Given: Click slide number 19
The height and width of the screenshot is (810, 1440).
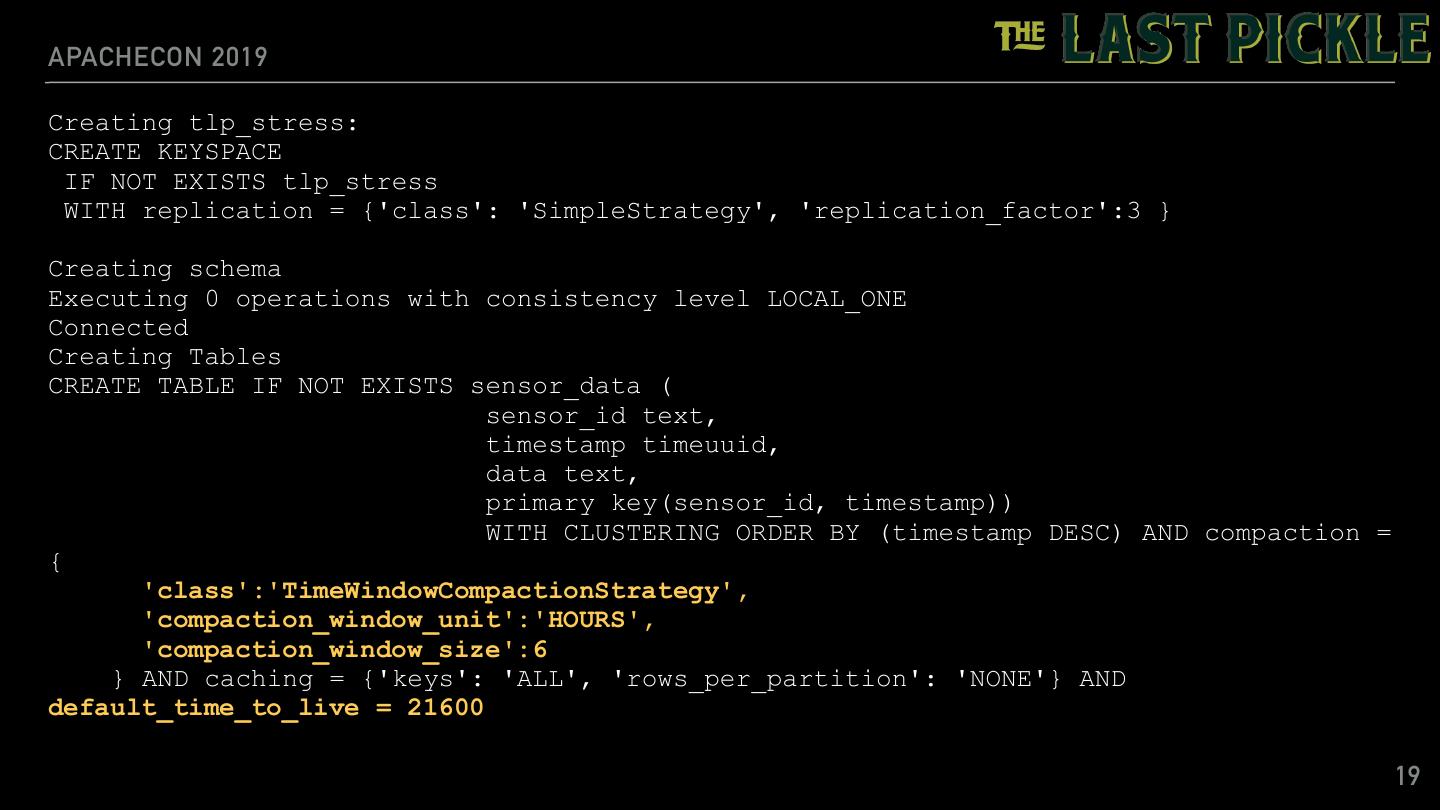Looking at the screenshot, I should (x=1407, y=776).
